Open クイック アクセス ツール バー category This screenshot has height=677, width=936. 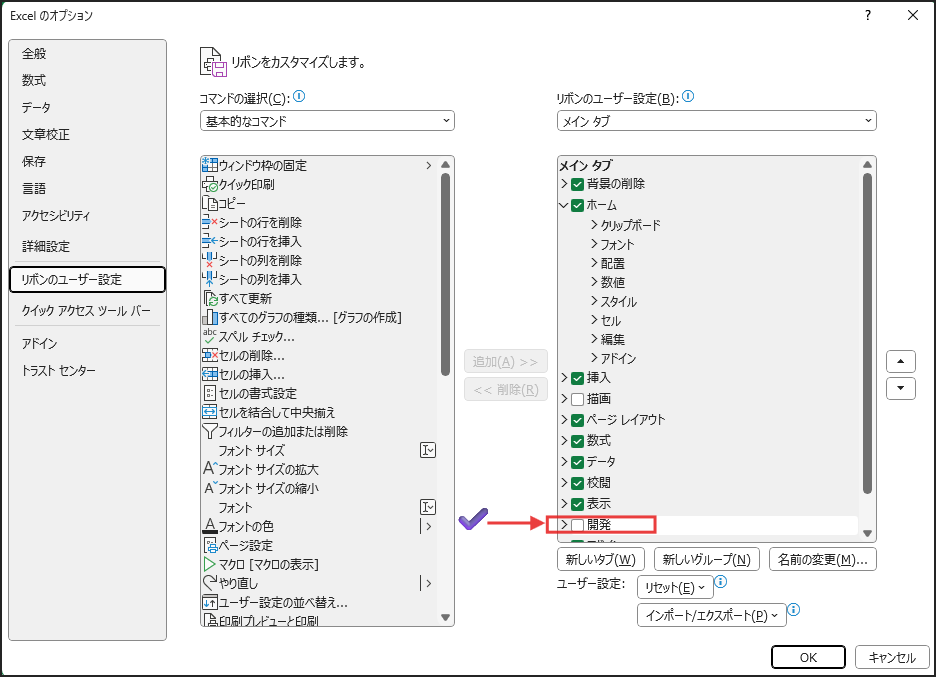(x=86, y=310)
